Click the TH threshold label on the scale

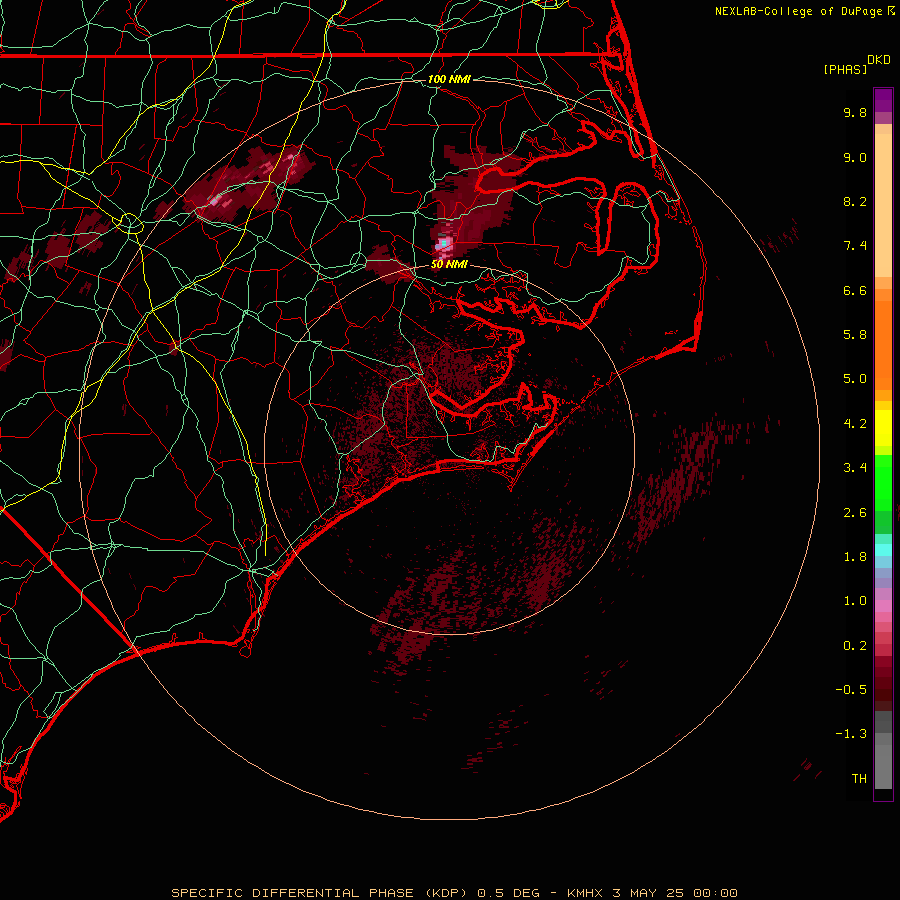point(859,779)
